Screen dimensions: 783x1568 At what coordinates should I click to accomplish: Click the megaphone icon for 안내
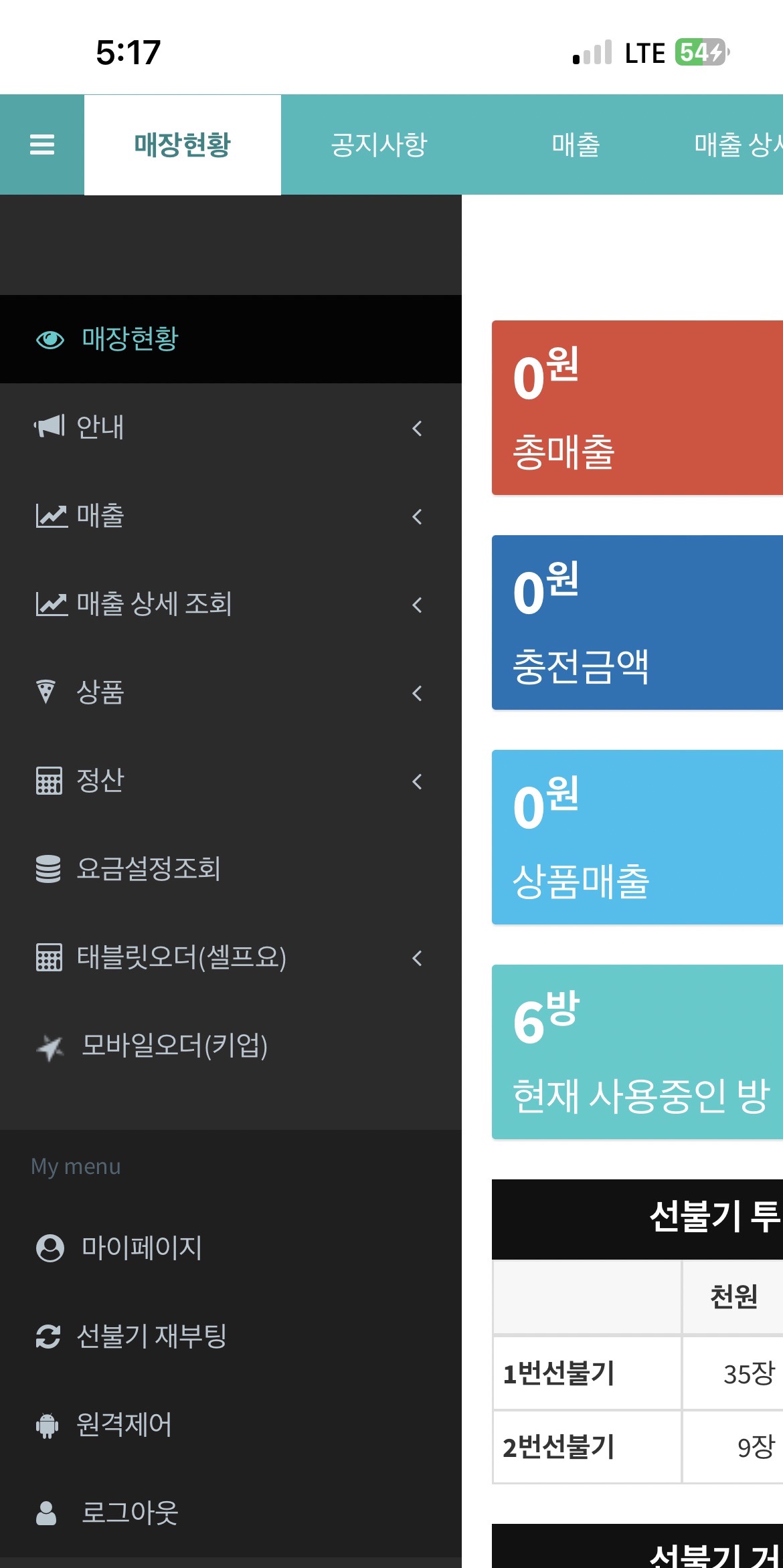(49, 426)
